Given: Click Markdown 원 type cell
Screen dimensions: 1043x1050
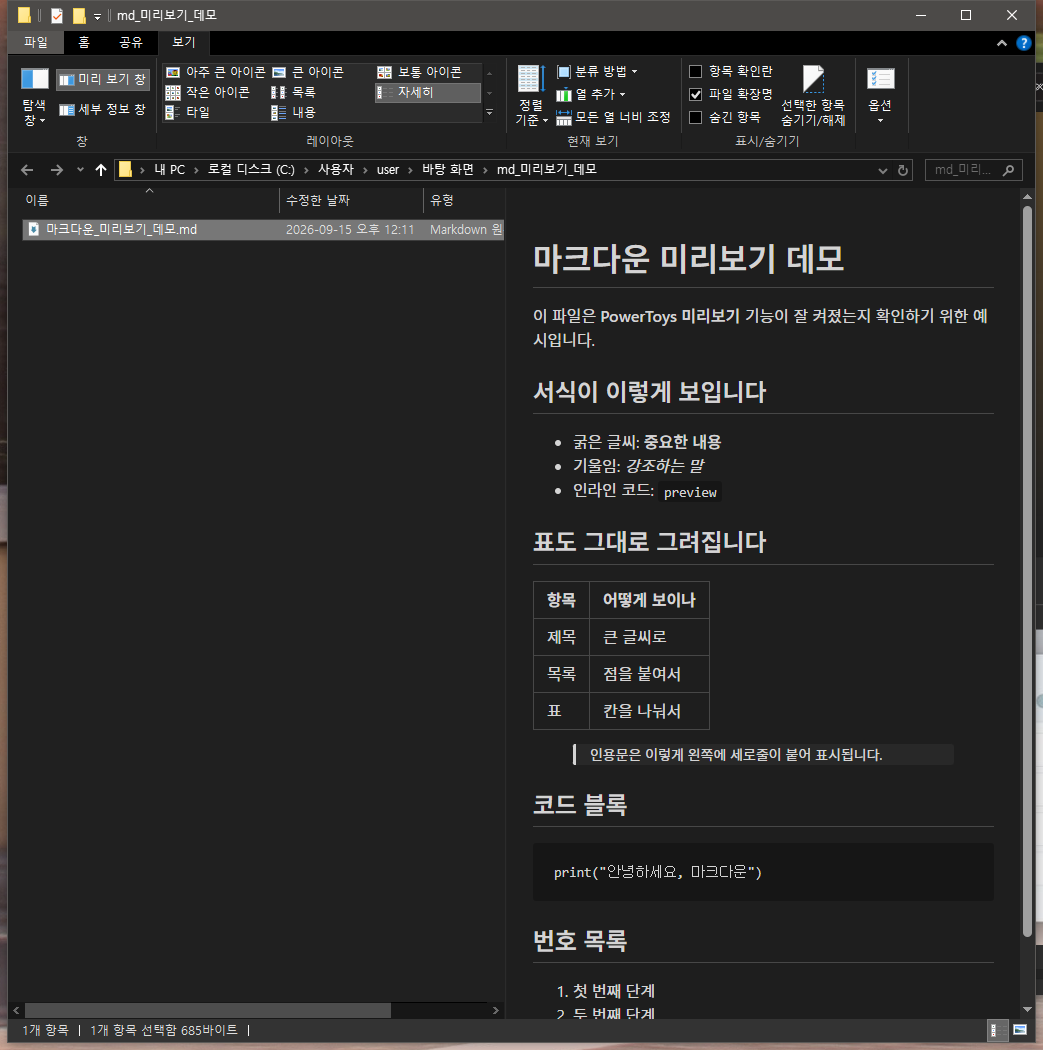Looking at the screenshot, I should click(466, 230).
